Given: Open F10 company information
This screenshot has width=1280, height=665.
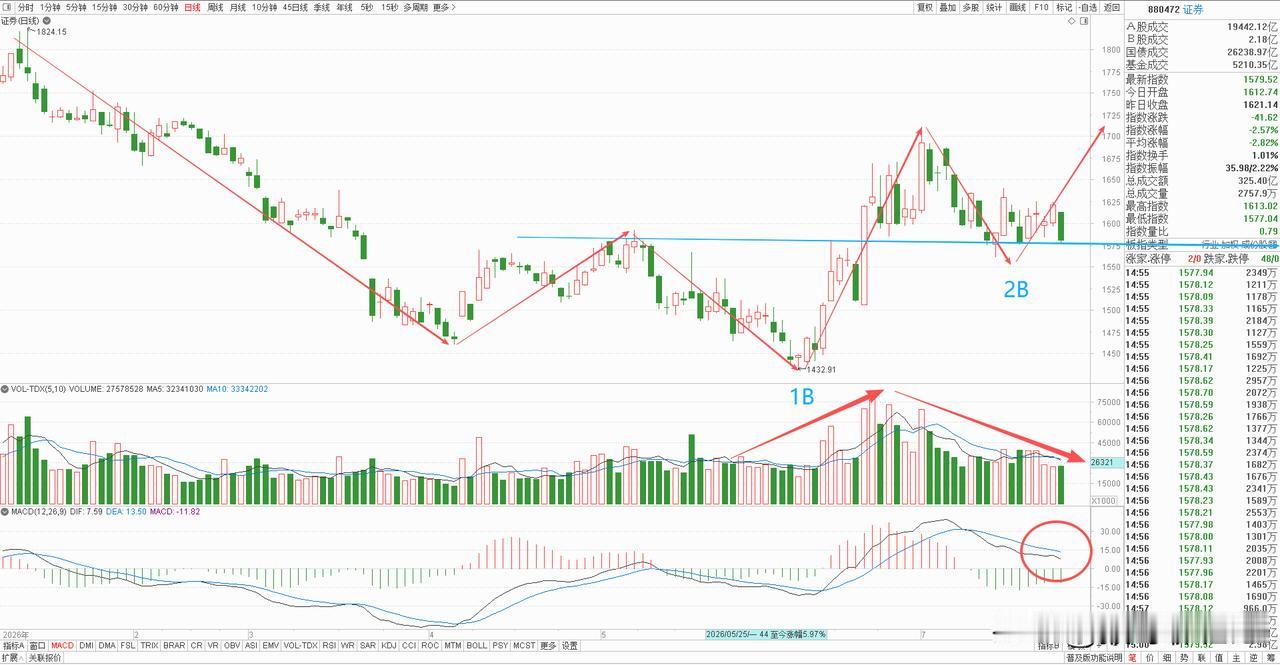Looking at the screenshot, I should 1041,7.
